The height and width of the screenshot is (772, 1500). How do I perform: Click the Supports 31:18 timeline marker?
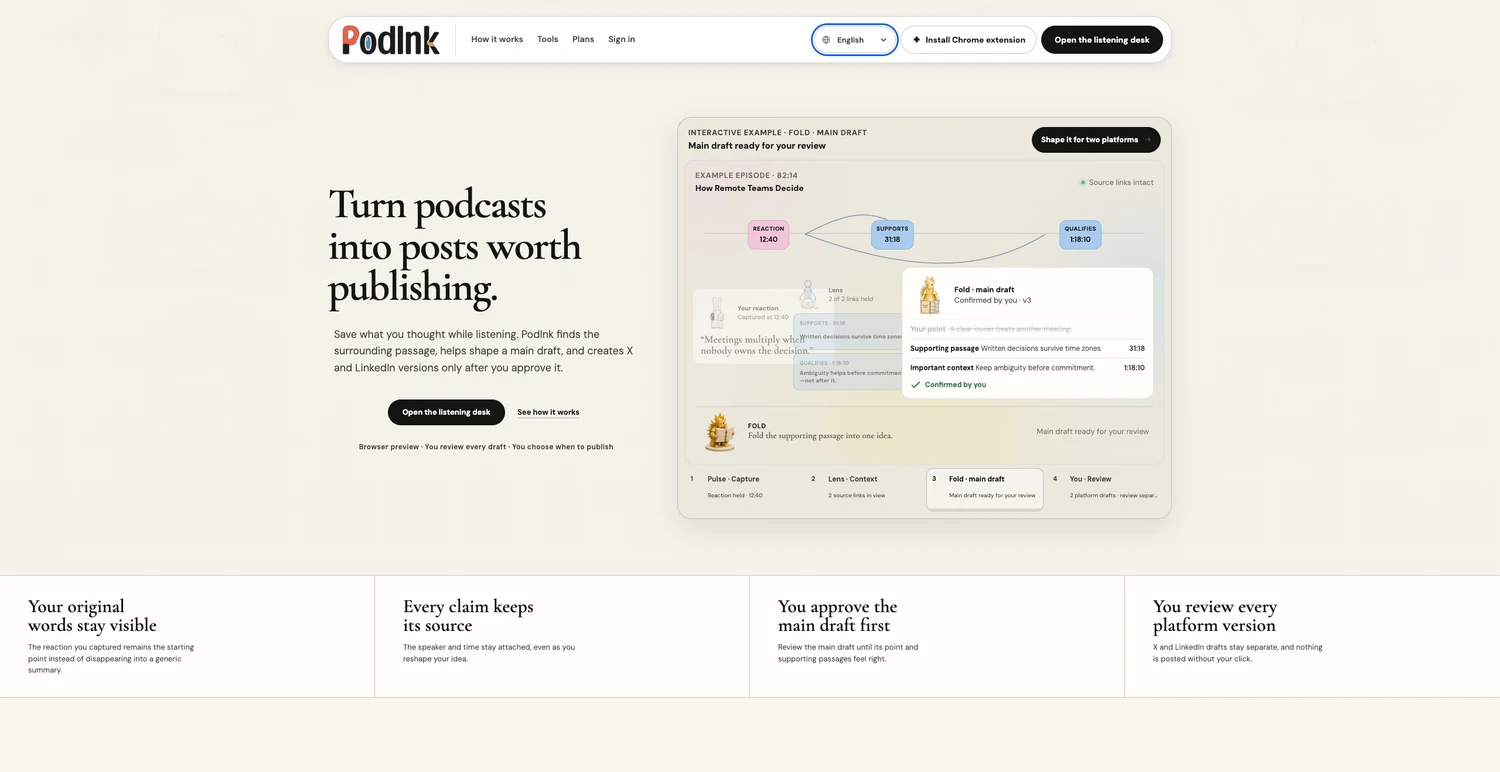pyautogui.click(x=892, y=234)
